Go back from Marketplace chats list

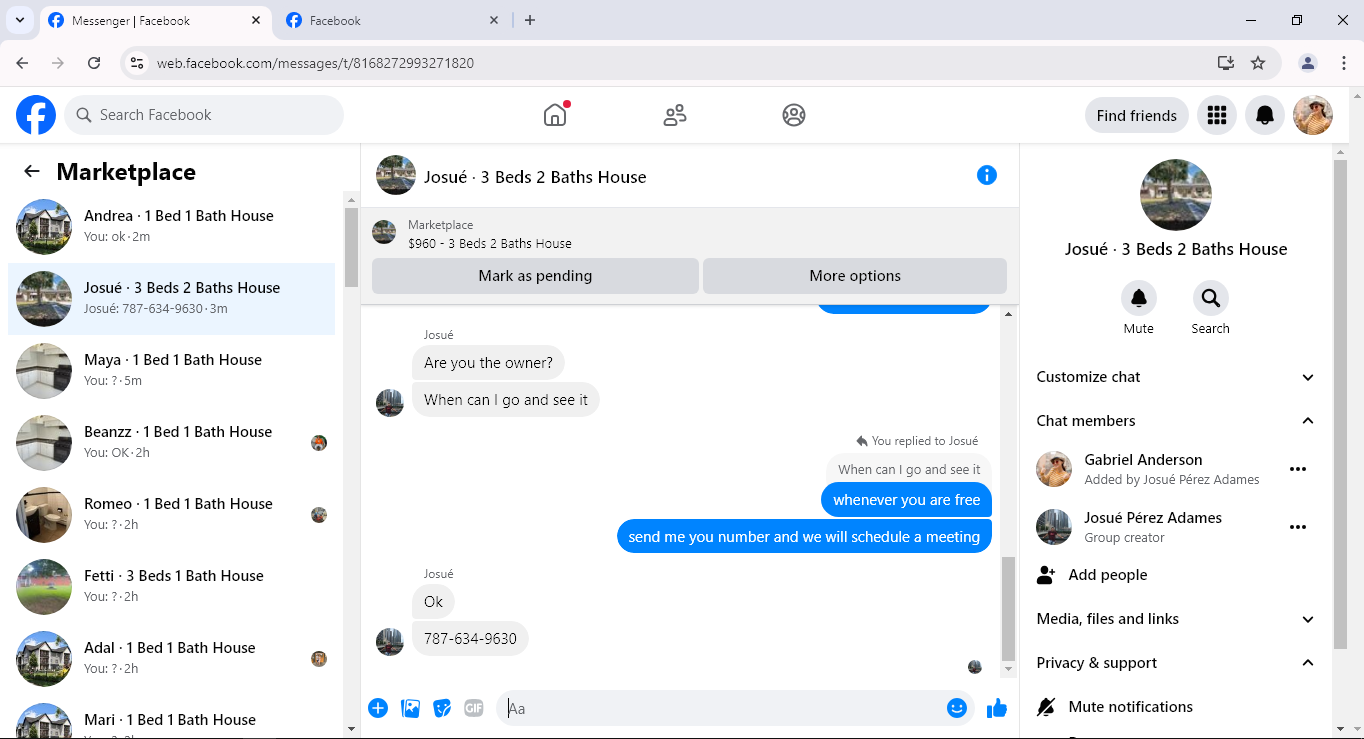[32, 172]
